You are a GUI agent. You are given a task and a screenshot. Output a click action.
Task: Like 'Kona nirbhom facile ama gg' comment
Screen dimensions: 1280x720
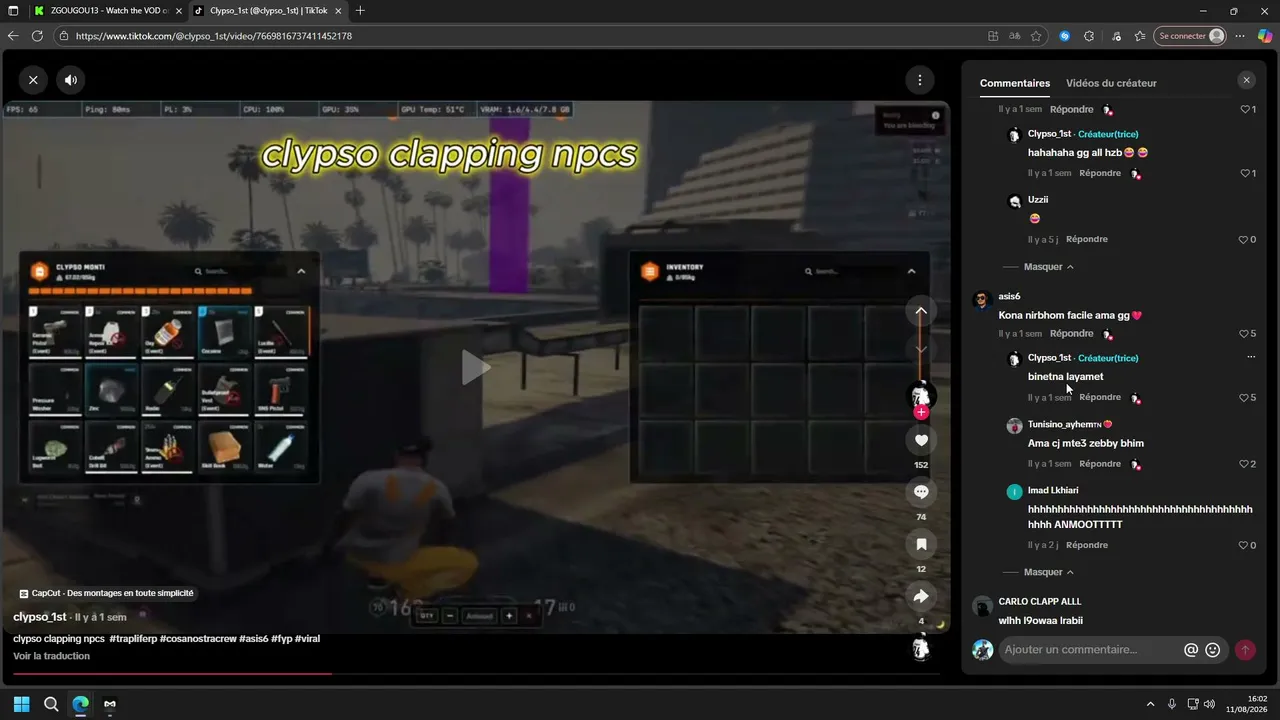(x=1247, y=333)
